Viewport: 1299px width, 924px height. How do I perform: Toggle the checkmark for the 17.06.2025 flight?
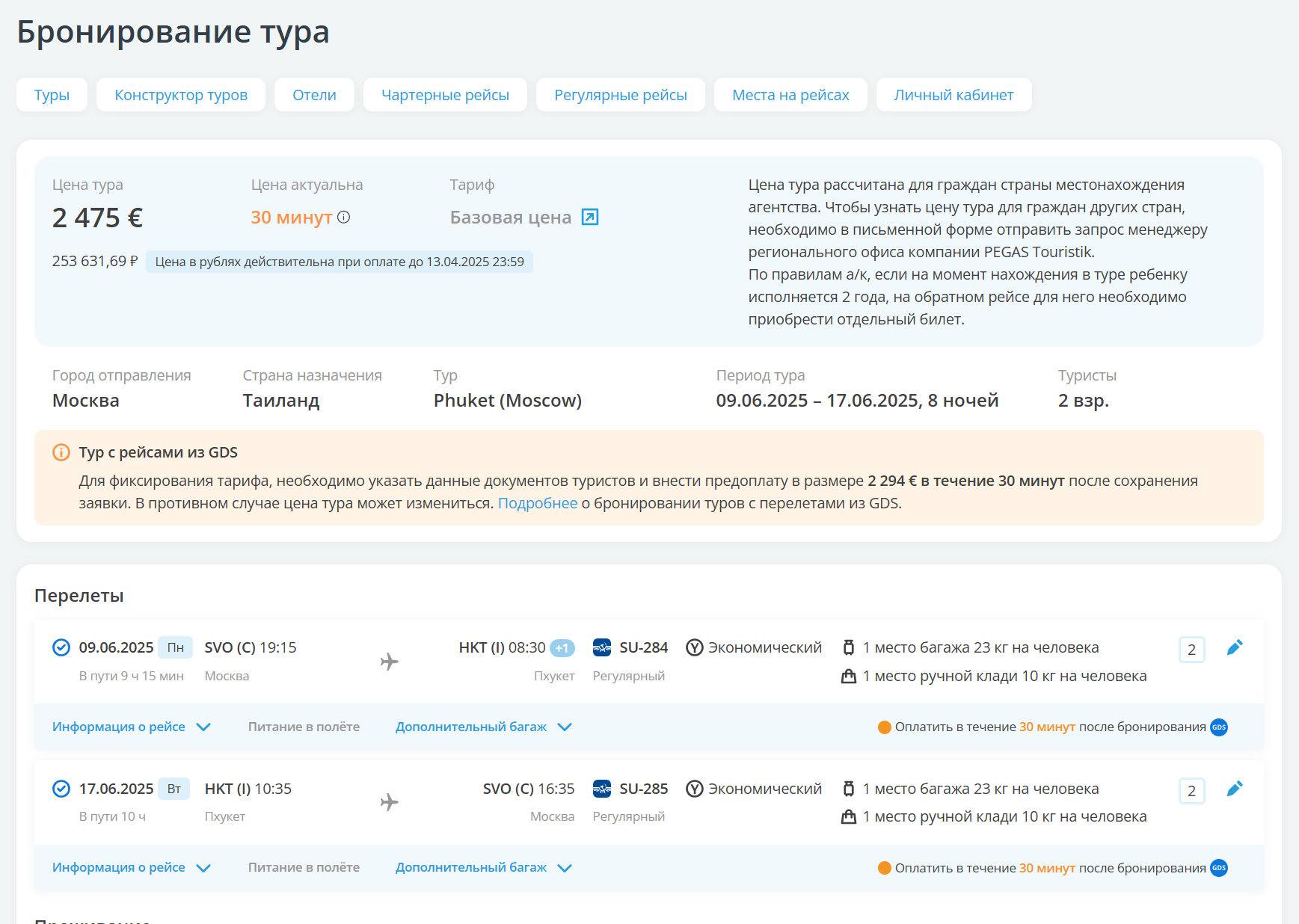[61, 789]
